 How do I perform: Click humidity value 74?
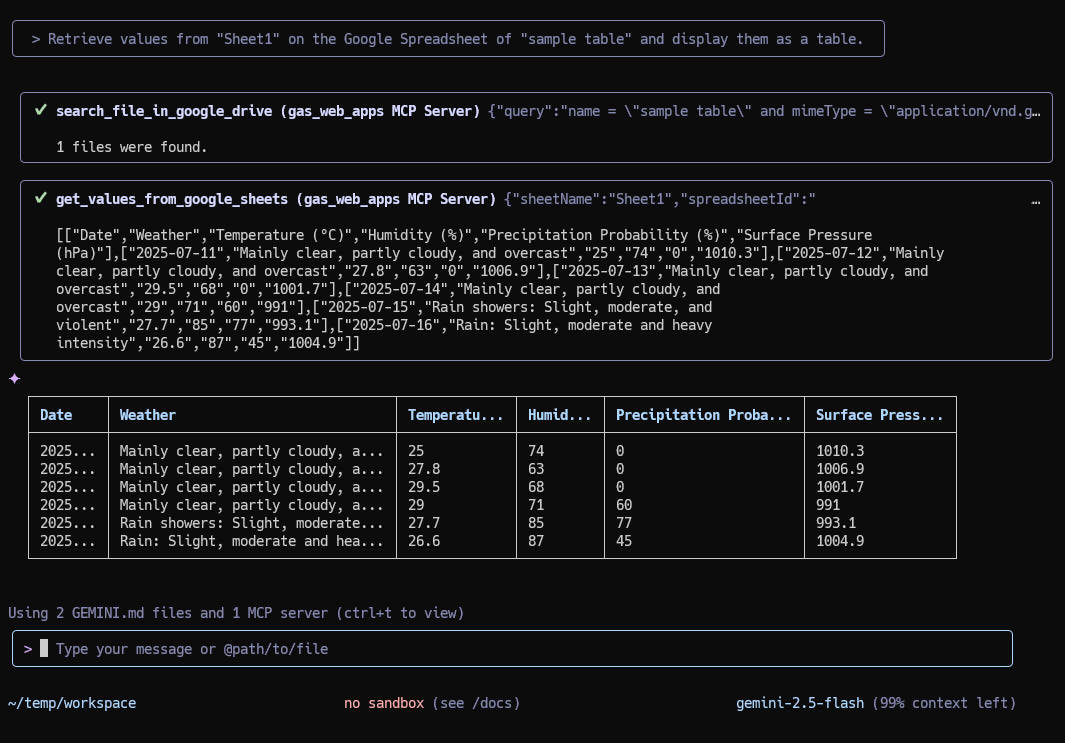536,451
